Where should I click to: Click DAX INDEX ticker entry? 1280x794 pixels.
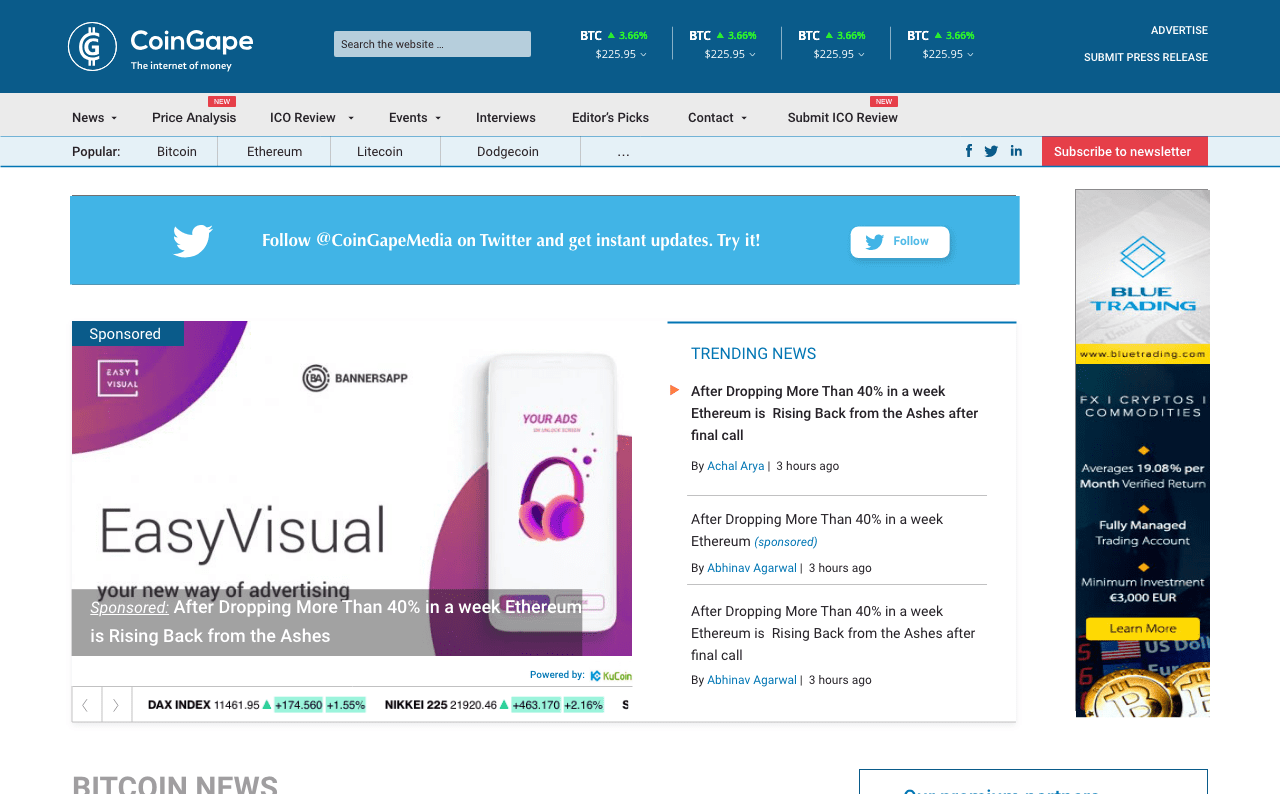tap(257, 705)
